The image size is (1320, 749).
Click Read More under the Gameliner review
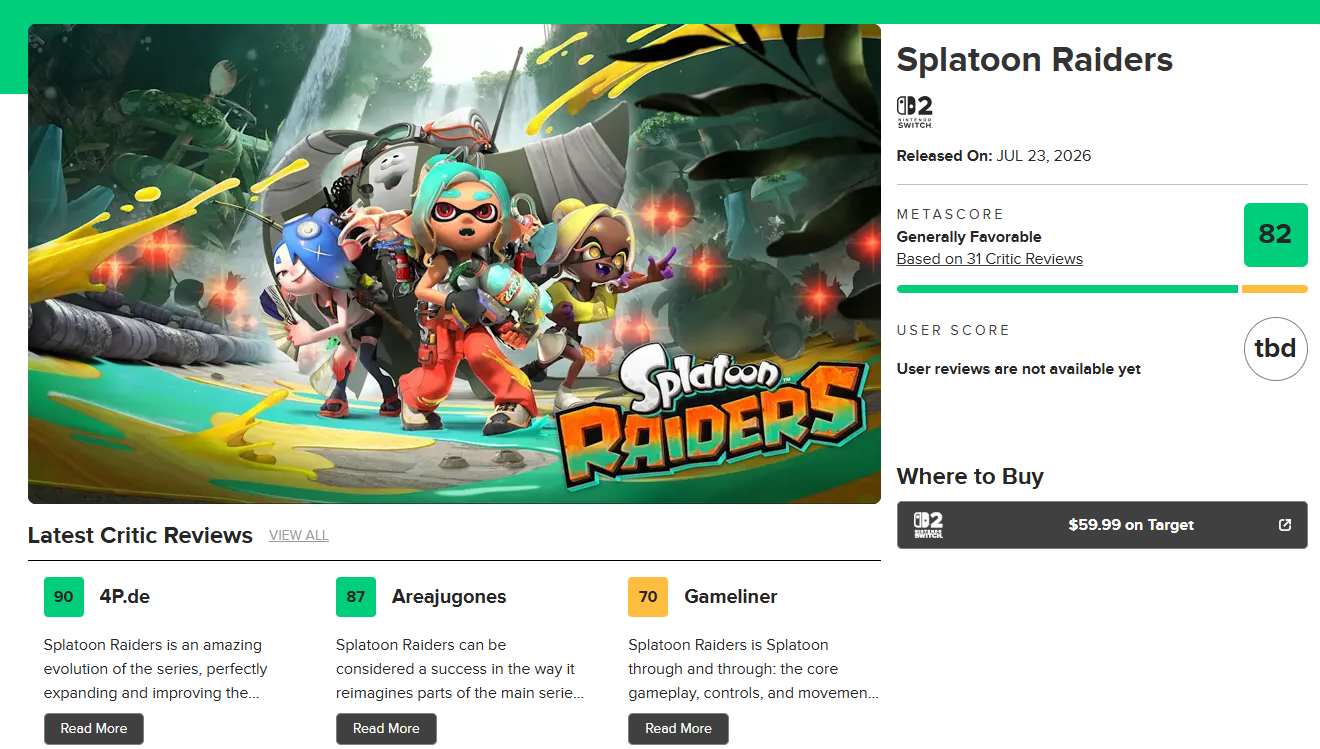pos(678,729)
